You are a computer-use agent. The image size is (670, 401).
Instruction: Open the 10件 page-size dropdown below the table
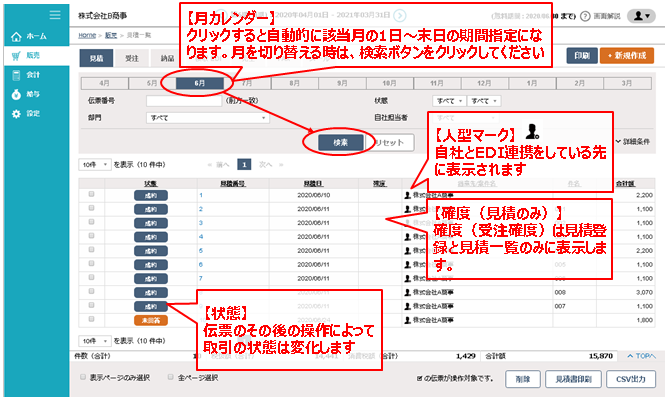click(x=94, y=341)
